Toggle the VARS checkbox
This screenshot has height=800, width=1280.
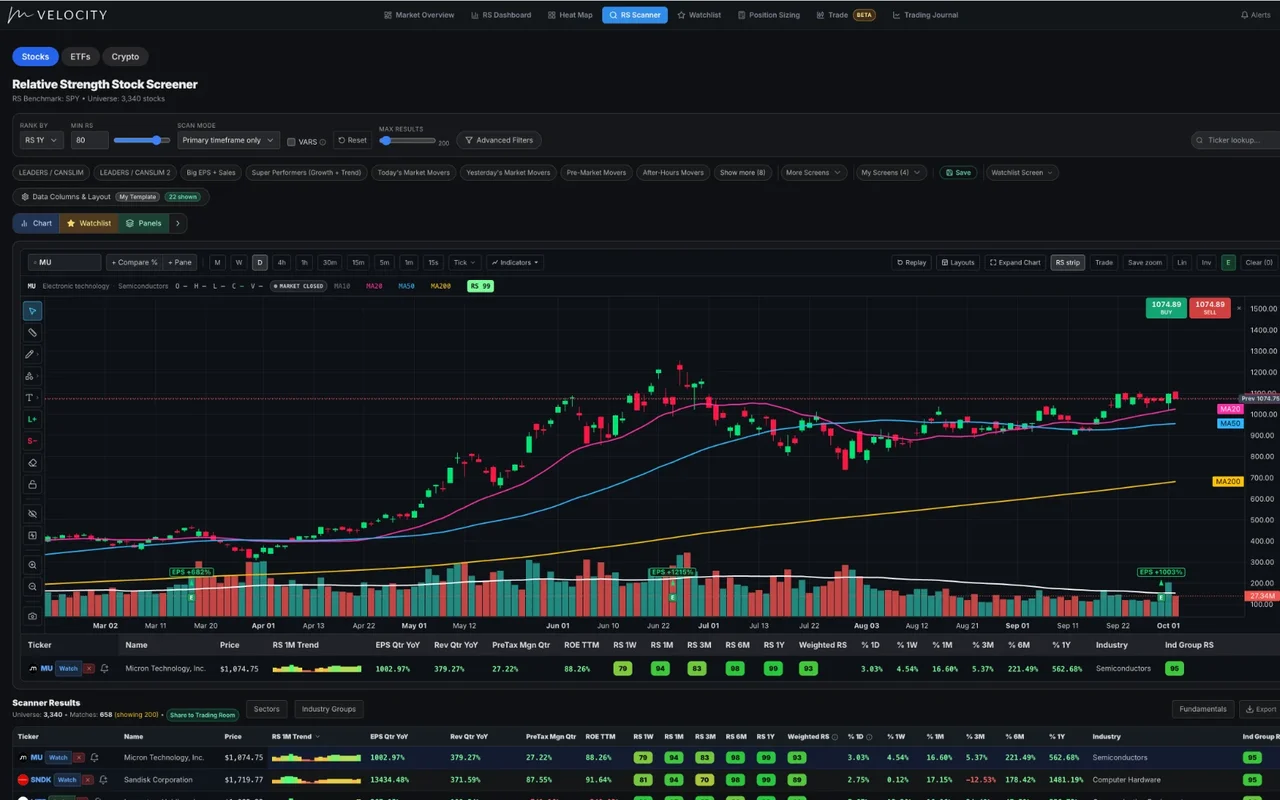[x=291, y=142]
